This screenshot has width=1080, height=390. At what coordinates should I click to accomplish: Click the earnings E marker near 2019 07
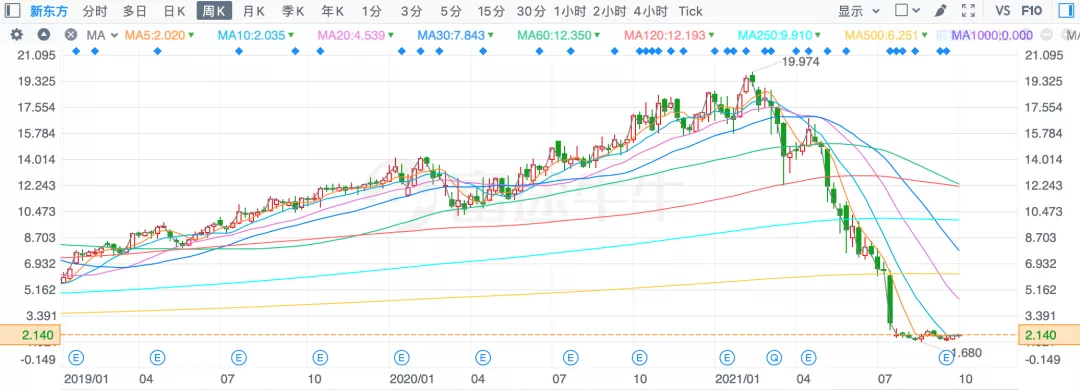coord(239,358)
